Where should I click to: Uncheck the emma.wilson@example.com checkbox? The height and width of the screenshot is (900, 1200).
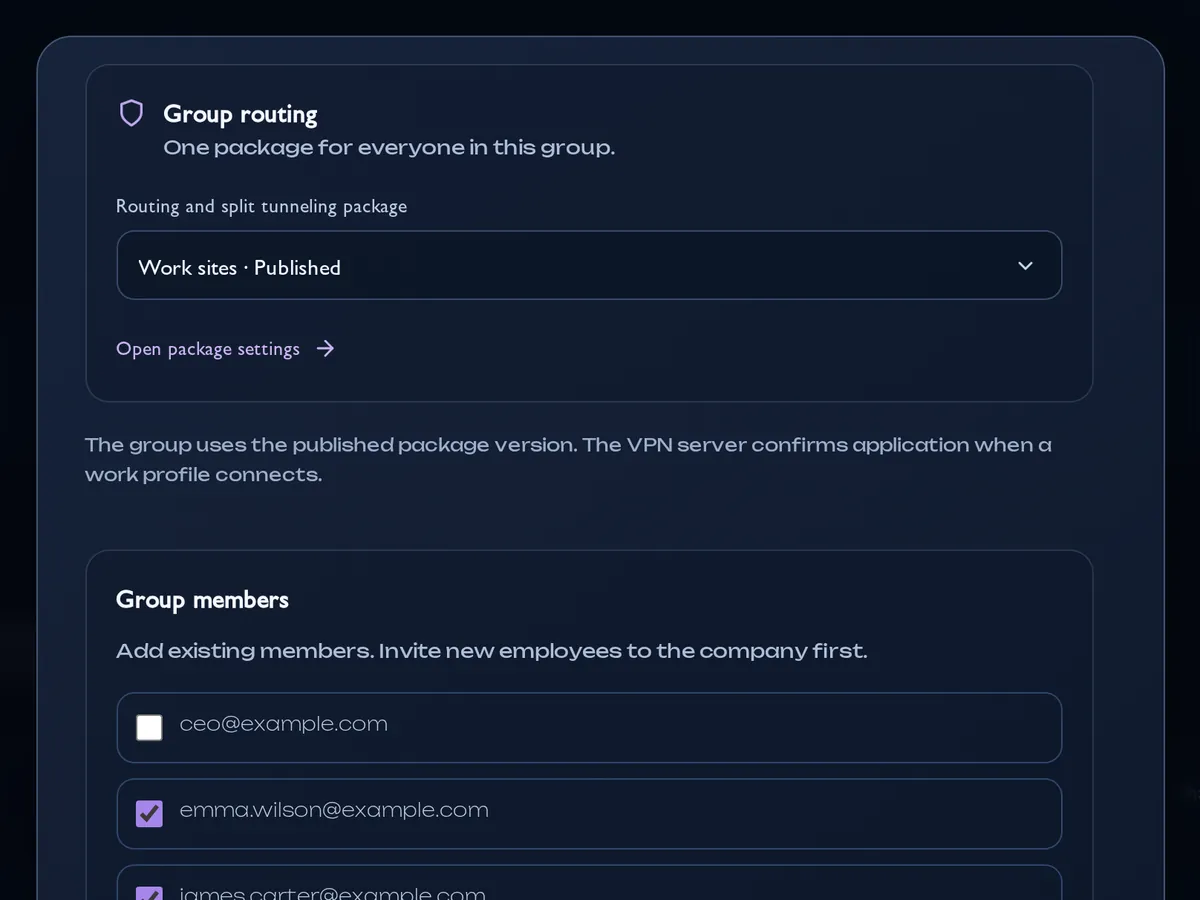pyautogui.click(x=149, y=813)
